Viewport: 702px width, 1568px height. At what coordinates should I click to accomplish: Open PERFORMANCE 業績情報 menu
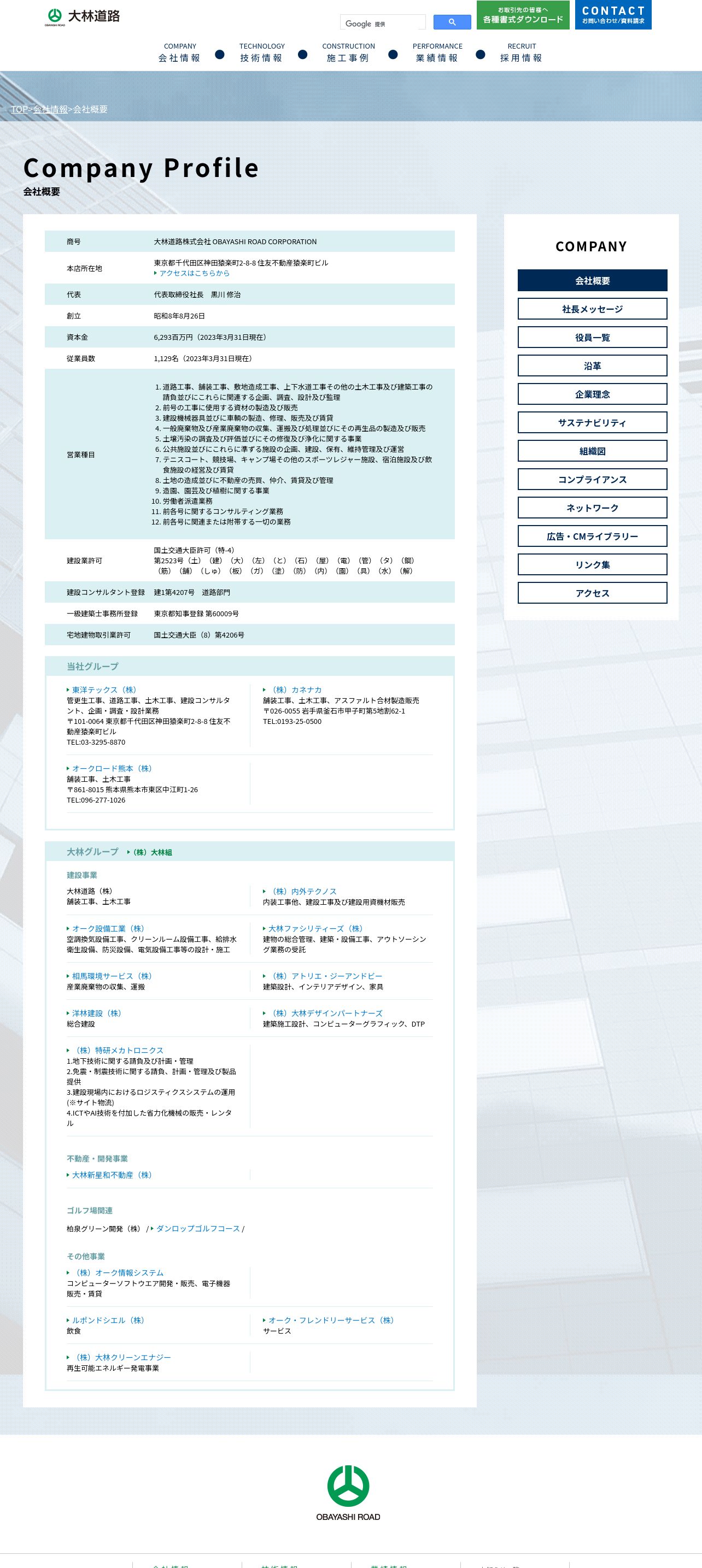[x=437, y=53]
